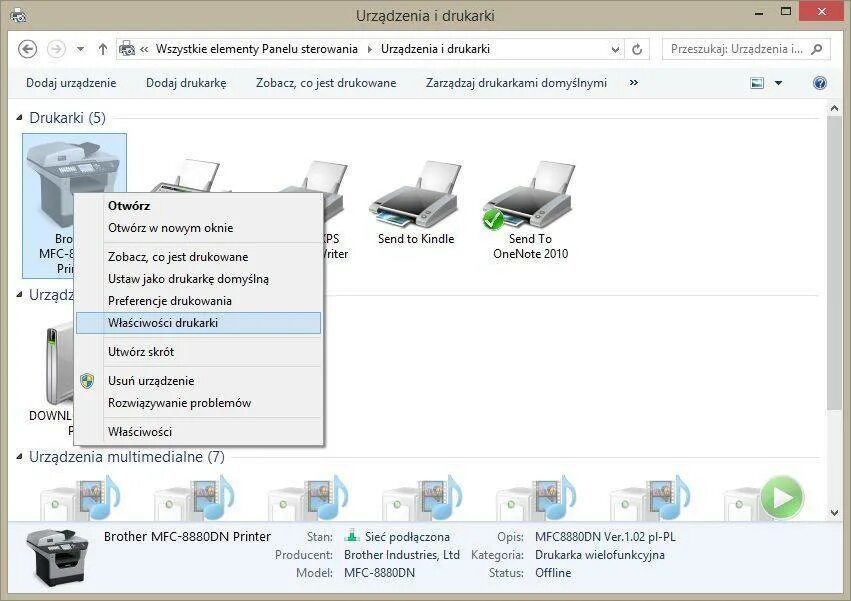
Task: Click 'Brother MFC-8880DN Printer' details text
Action: 187,536
